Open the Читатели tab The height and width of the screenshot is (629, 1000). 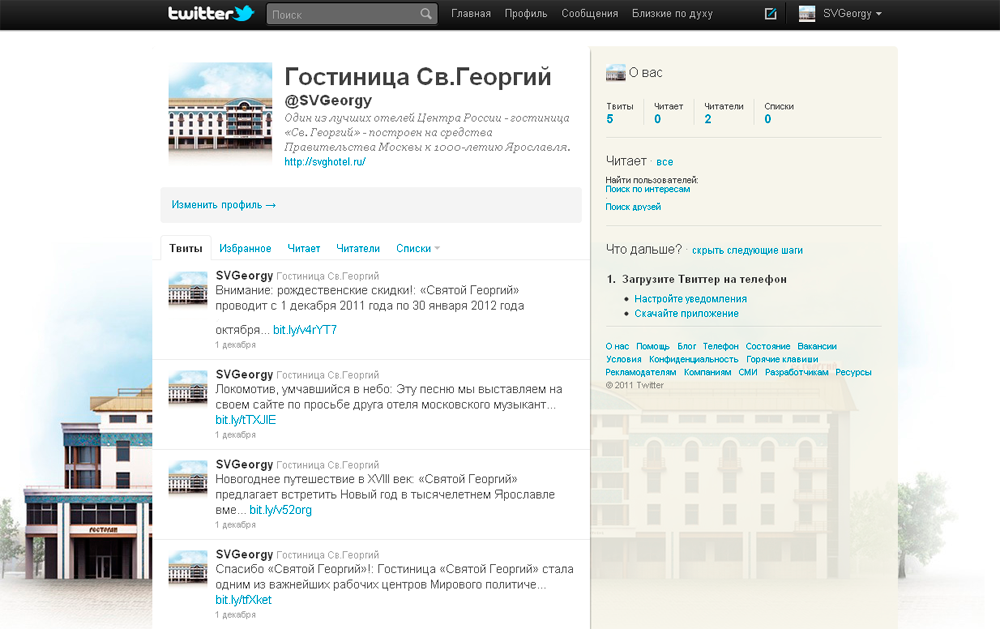click(x=358, y=249)
